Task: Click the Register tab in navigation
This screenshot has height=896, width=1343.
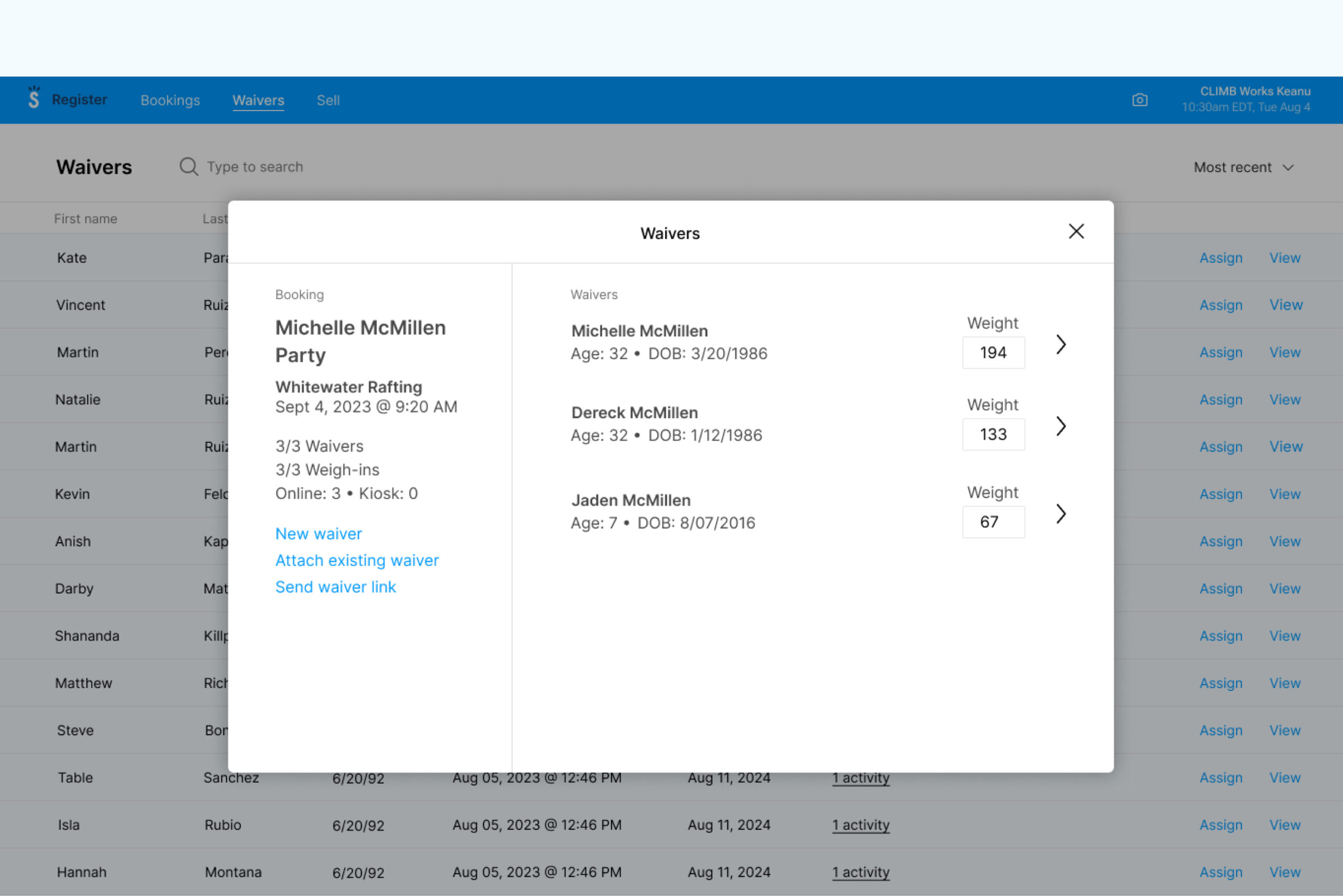Action: 80,99
